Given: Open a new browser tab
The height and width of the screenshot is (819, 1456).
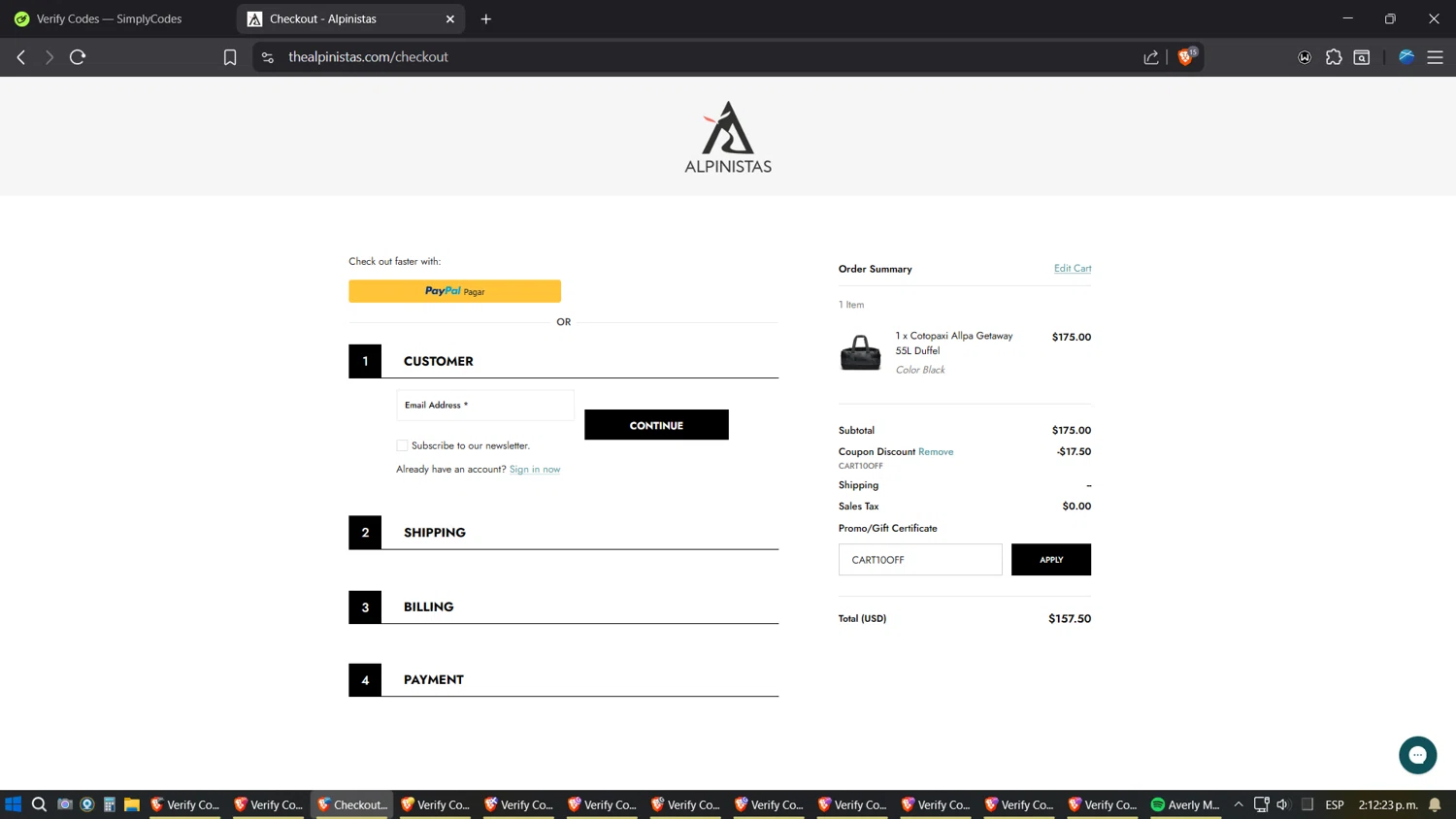Looking at the screenshot, I should tap(486, 18).
